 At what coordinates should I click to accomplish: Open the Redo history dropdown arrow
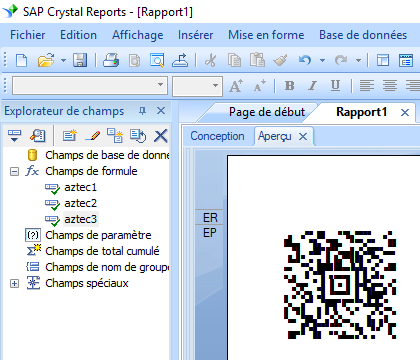tap(358, 61)
